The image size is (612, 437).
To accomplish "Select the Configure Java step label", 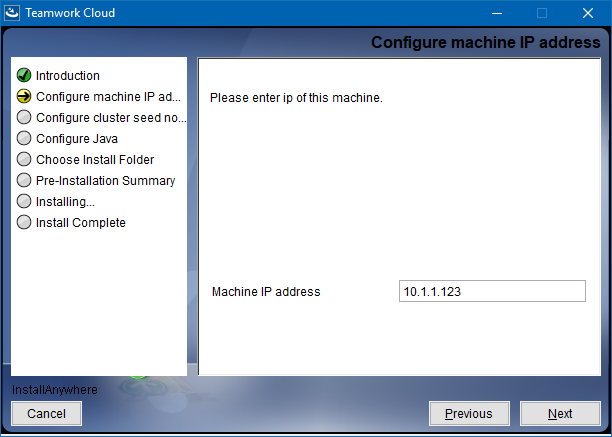I will pyautogui.click(x=77, y=139).
